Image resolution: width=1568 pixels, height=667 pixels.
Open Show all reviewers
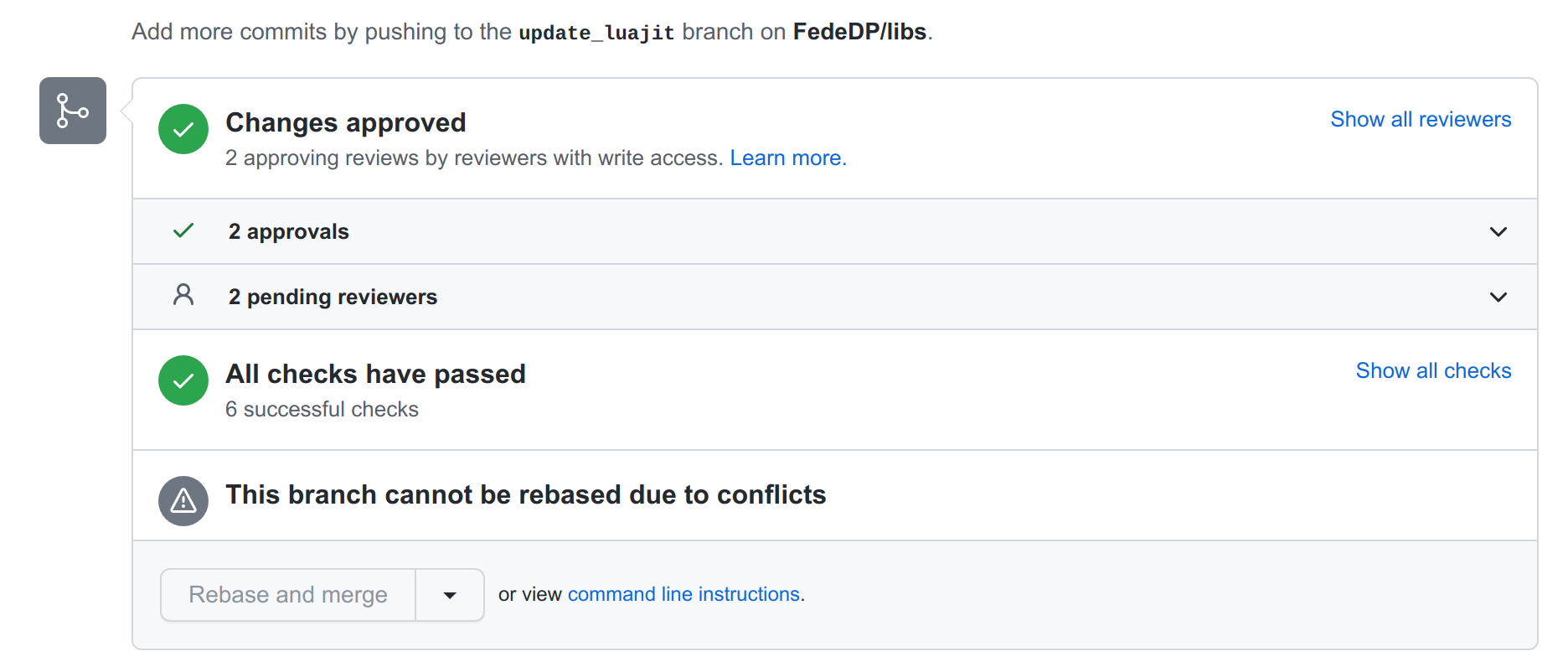1420,119
